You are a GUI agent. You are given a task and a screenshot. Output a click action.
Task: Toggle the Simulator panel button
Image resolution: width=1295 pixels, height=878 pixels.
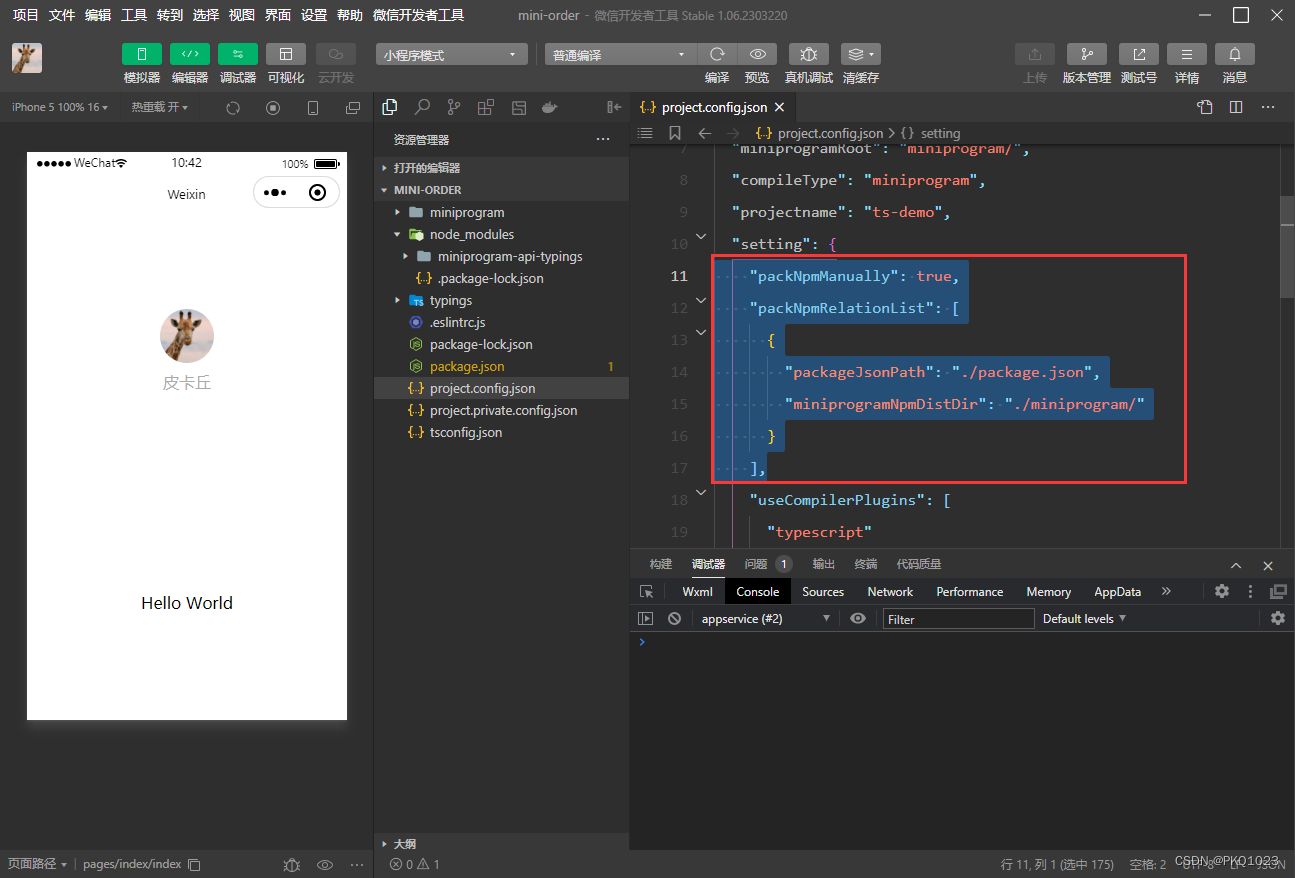click(141, 54)
